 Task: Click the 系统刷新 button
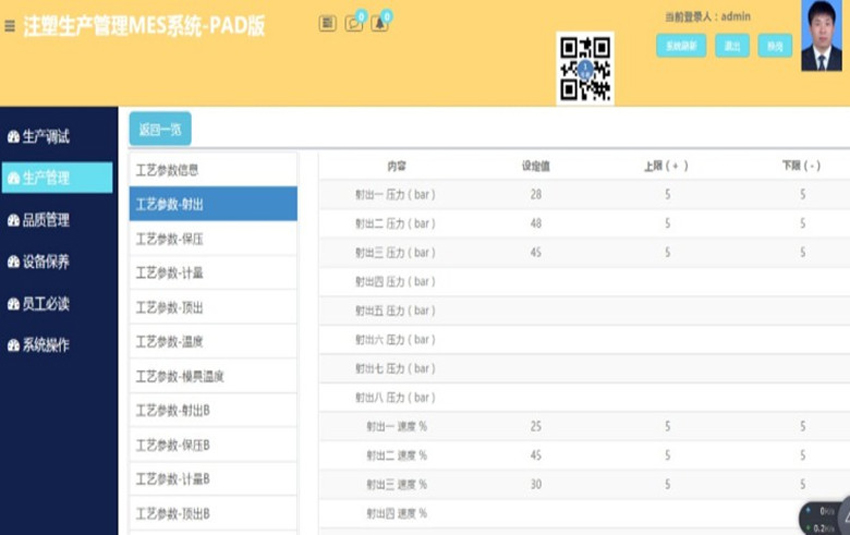pos(681,46)
